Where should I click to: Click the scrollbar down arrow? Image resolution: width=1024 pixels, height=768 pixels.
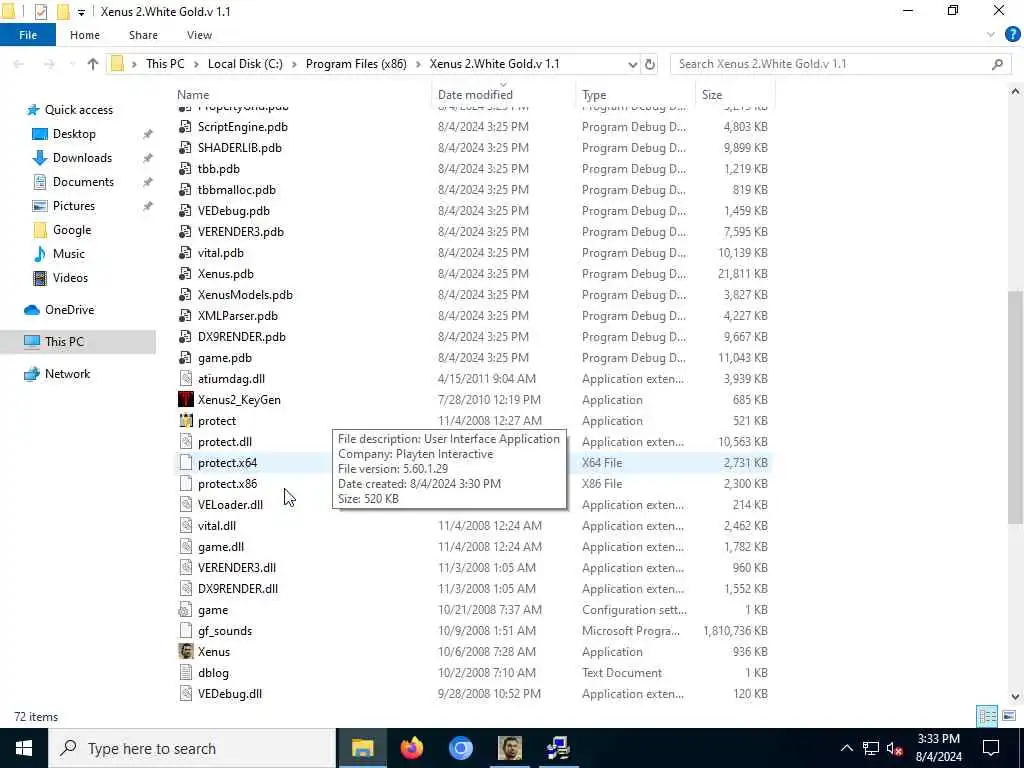pyautogui.click(x=1016, y=696)
